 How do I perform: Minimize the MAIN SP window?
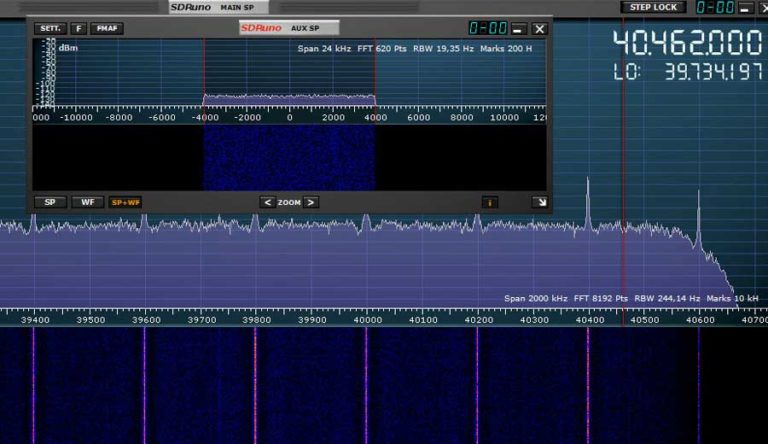(746, 7)
